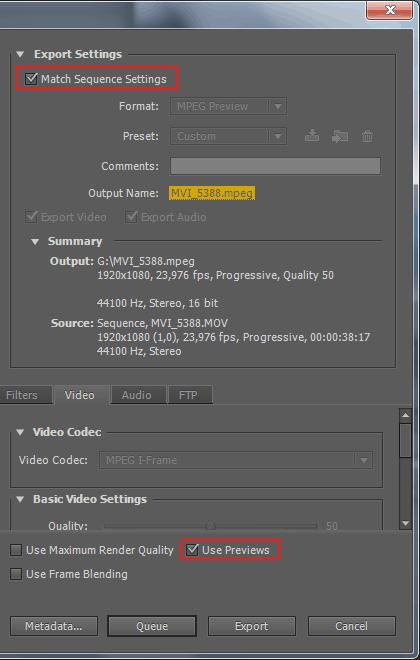Enable Use Frame Blending
Viewport: 420px width, 660px height.
(x=16, y=574)
